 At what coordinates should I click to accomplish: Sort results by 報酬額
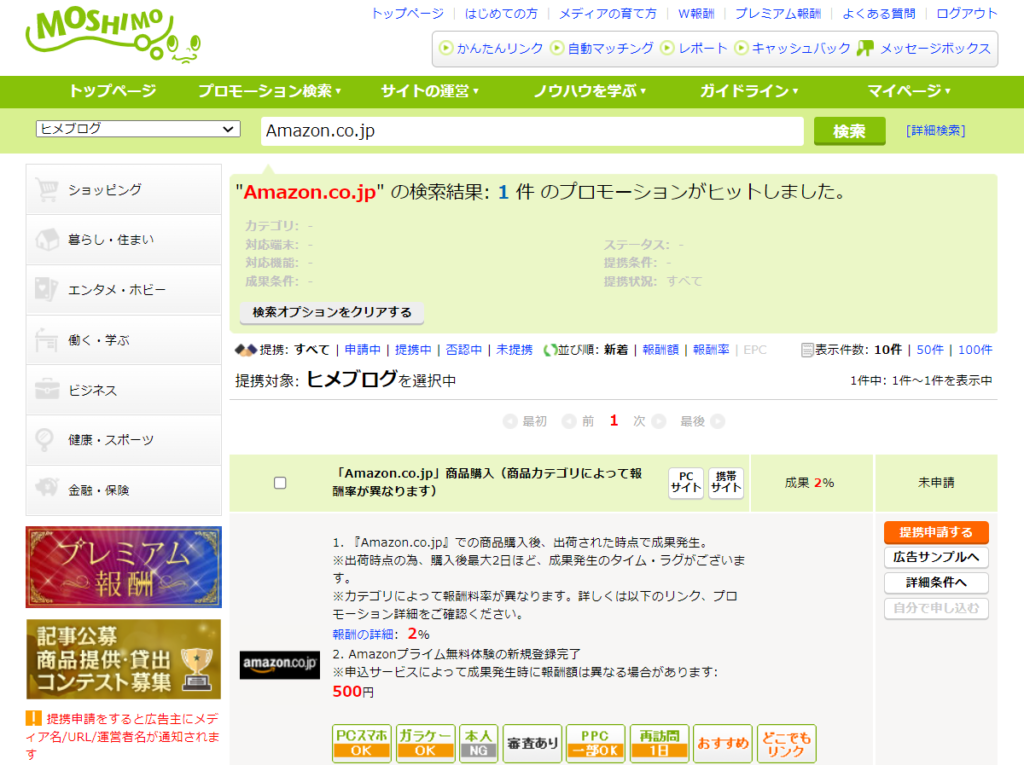(660, 350)
